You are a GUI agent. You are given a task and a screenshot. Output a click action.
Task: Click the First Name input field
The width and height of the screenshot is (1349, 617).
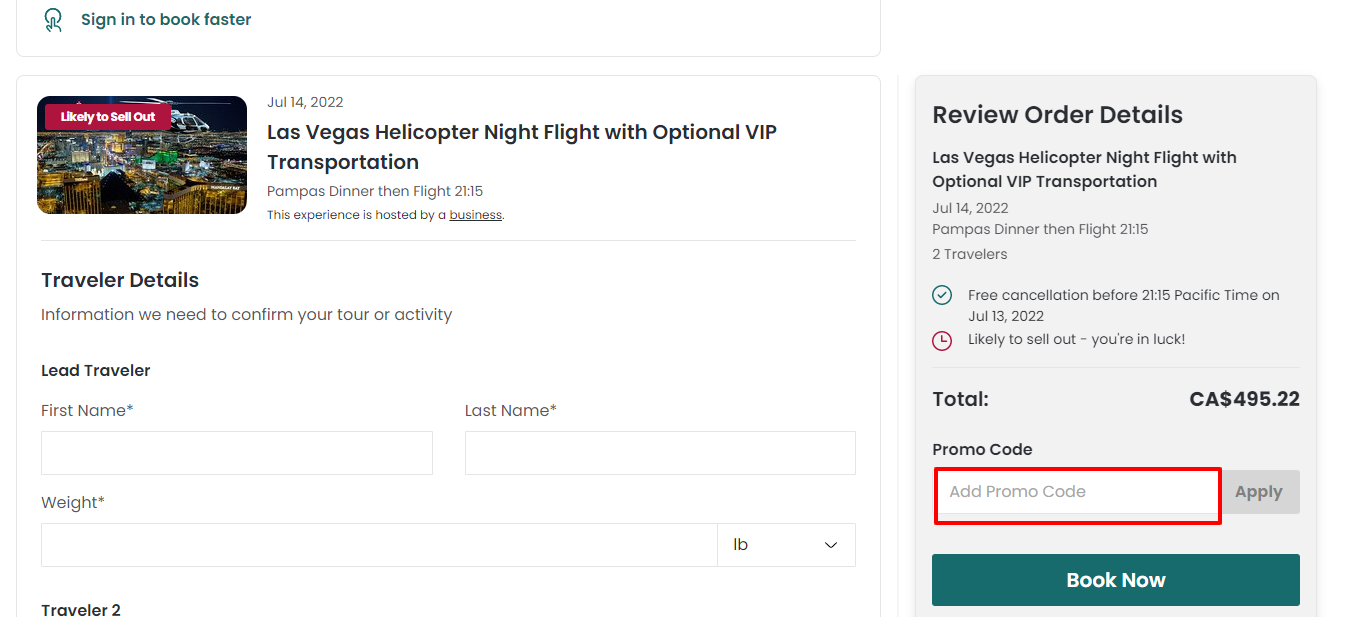(237, 453)
